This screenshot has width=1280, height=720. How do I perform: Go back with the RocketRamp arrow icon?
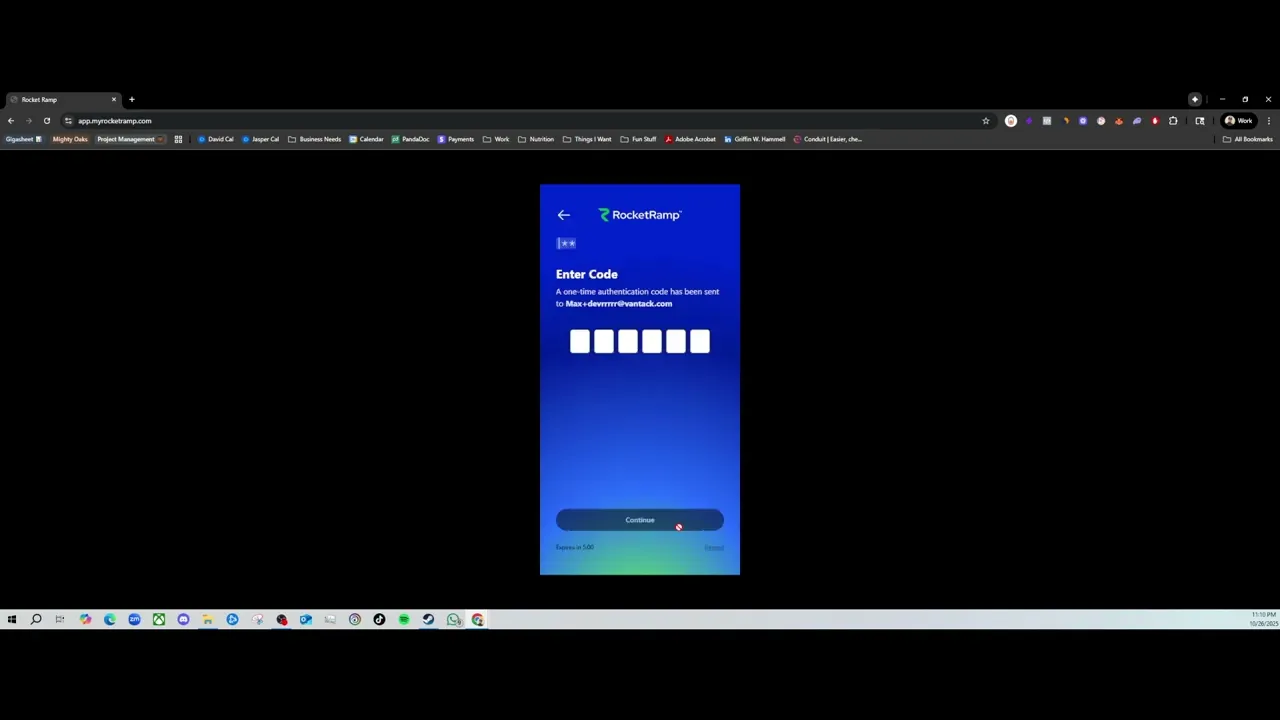564,215
